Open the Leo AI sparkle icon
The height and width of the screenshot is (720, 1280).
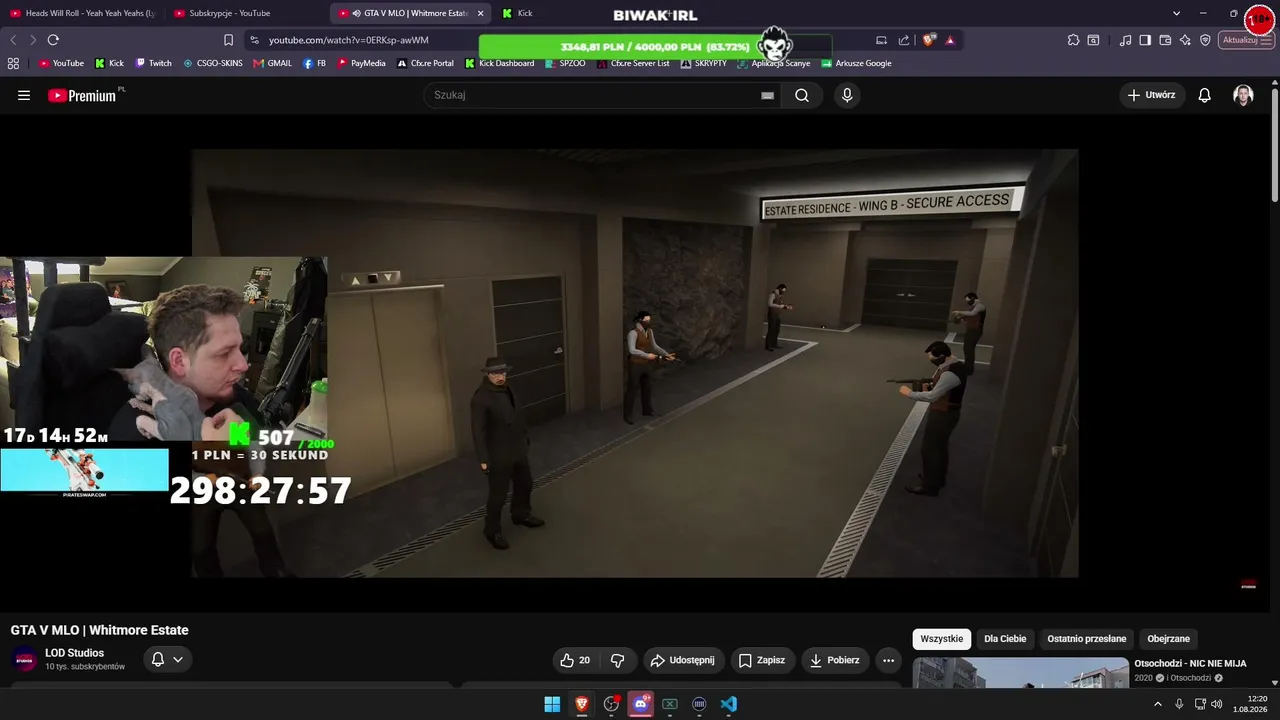[x=1185, y=40]
